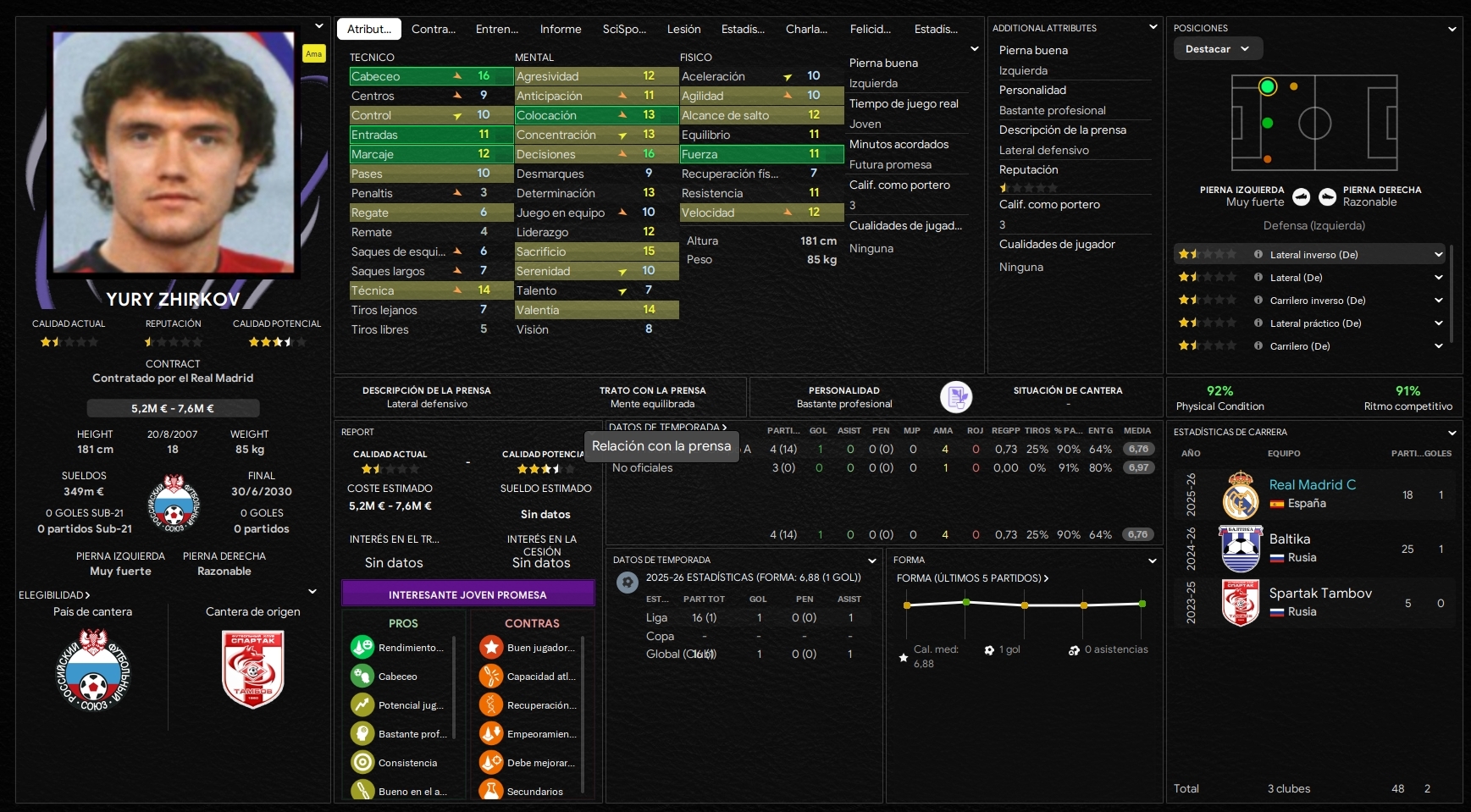
Task: Expand the ADDITIONAL ATTRIBUTES panel menu
Action: pyautogui.click(x=1153, y=27)
